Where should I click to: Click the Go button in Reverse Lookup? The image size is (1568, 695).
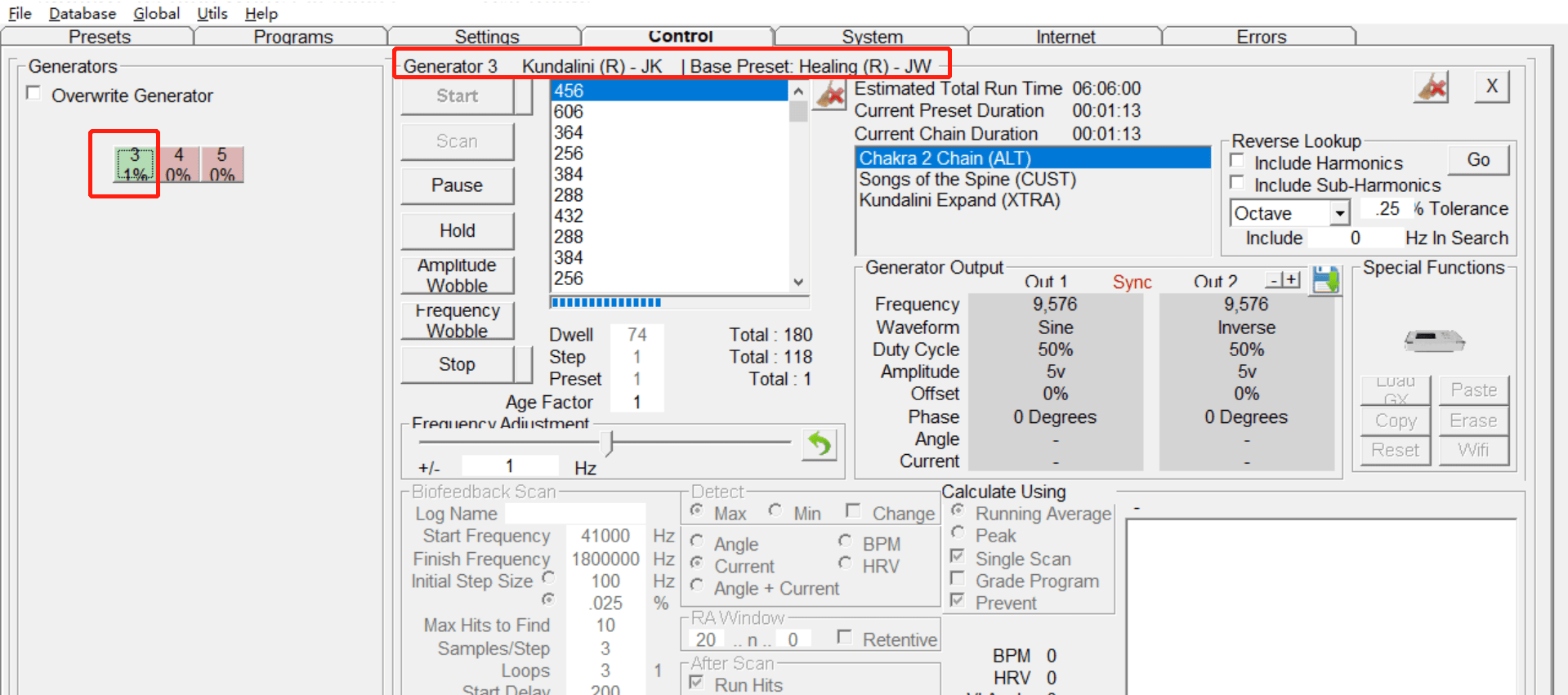click(x=1477, y=160)
